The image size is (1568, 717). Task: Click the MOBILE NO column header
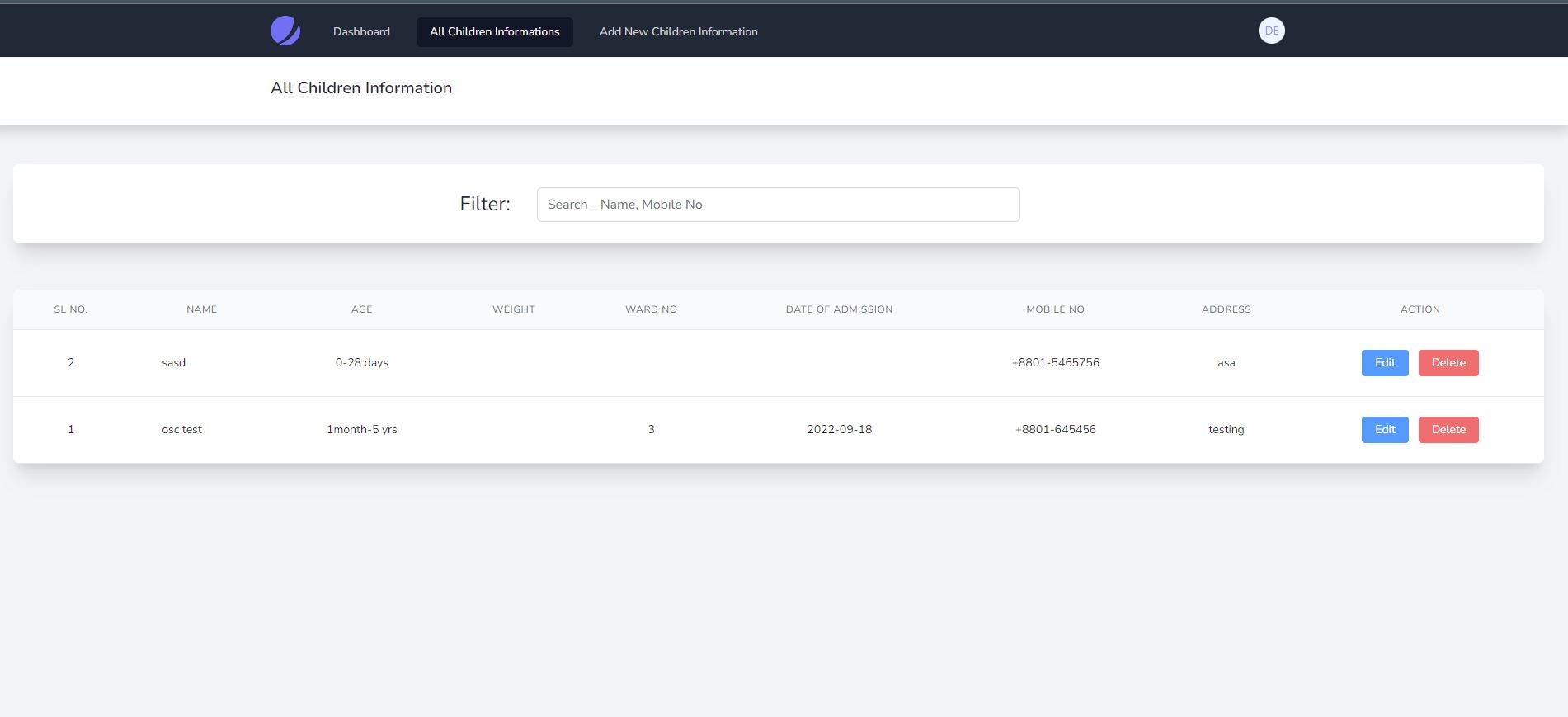tap(1055, 309)
